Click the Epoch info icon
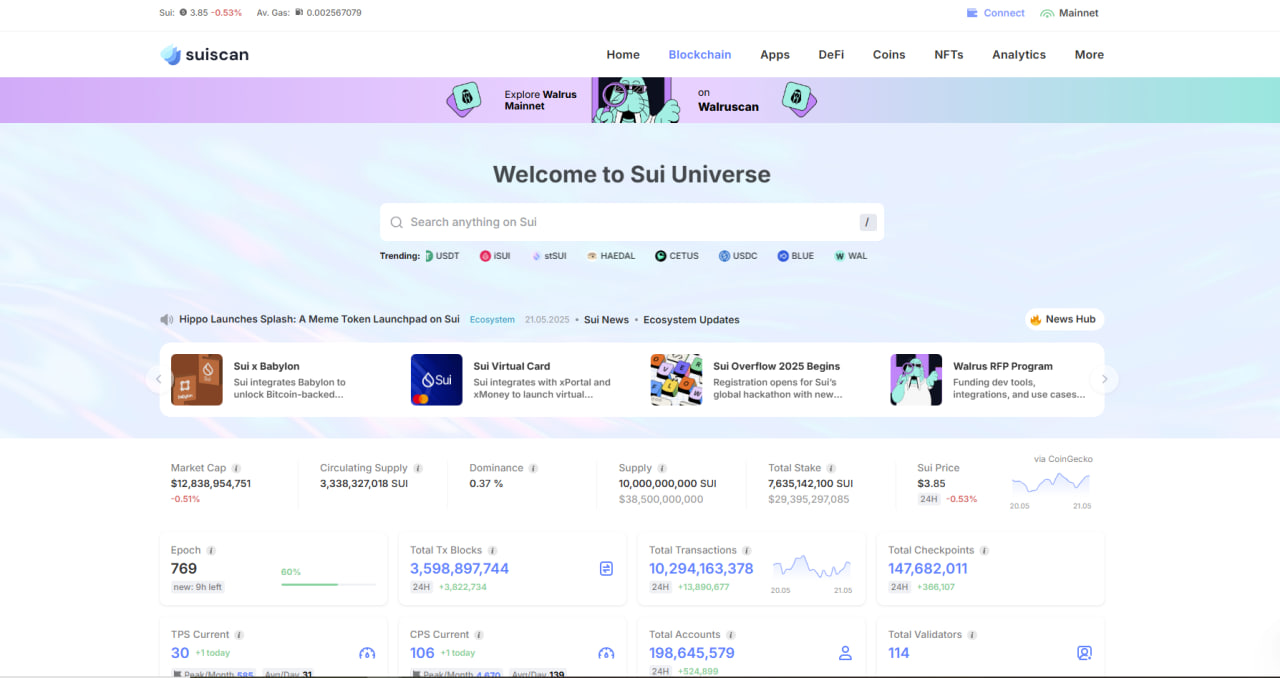The height and width of the screenshot is (678, 1280). tap(211, 551)
